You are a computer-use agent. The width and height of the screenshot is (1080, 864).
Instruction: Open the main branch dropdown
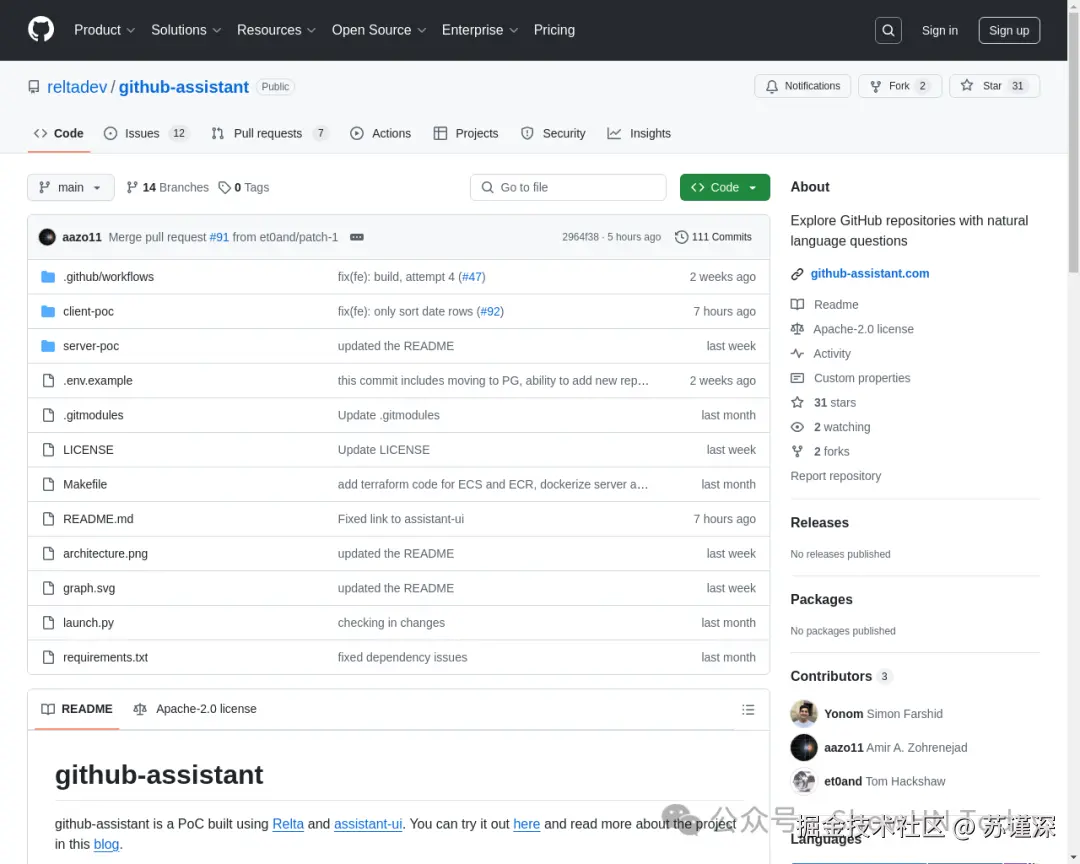(71, 187)
